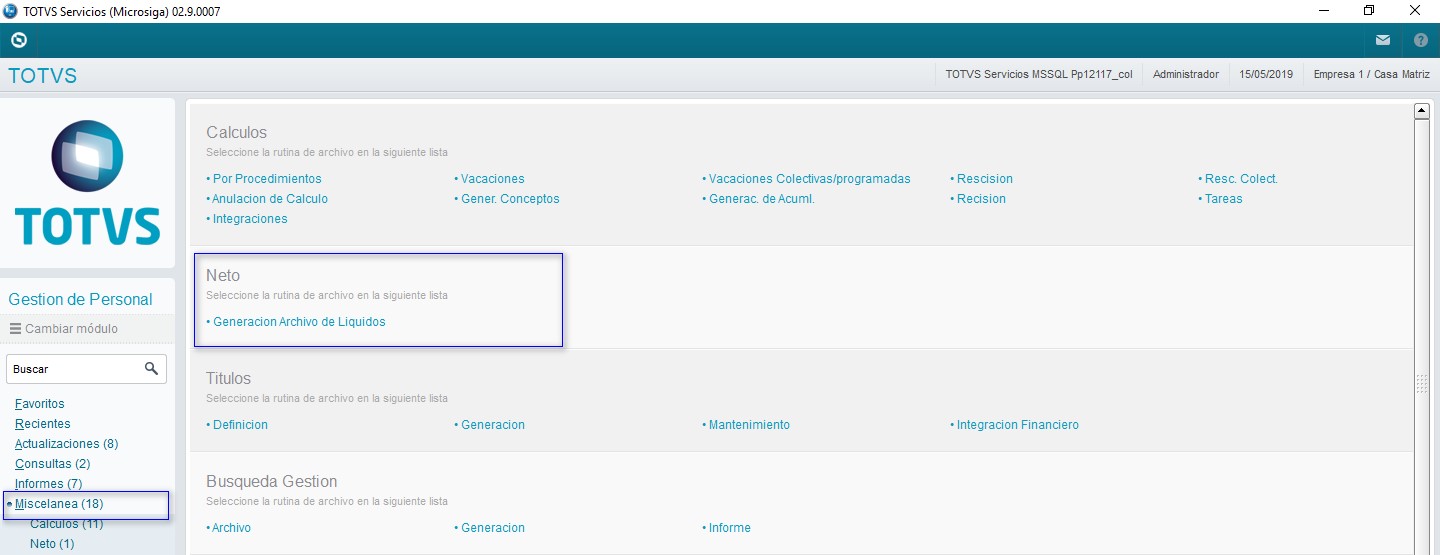Click the Administrador user label
1440x555 pixels.
1186,75
